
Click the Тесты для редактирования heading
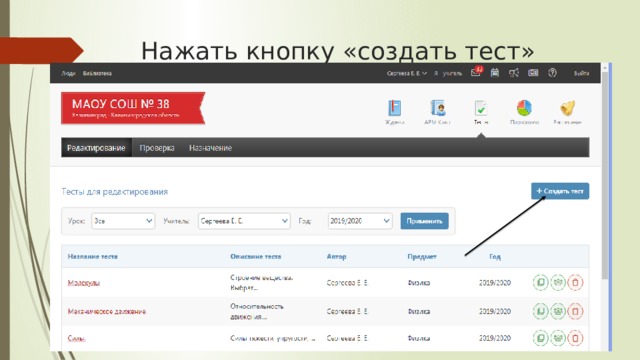pyautogui.click(x=115, y=192)
